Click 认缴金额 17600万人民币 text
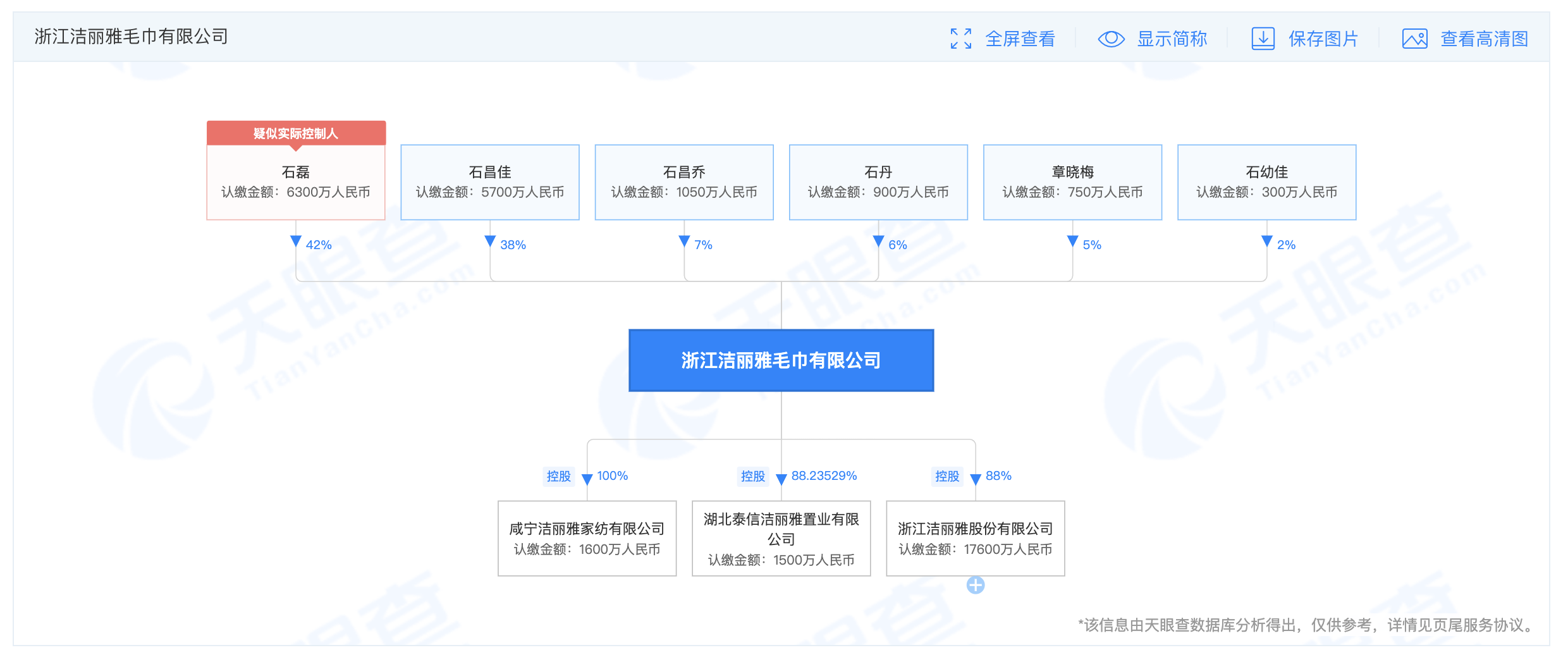The image size is (1568, 650). [975, 549]
